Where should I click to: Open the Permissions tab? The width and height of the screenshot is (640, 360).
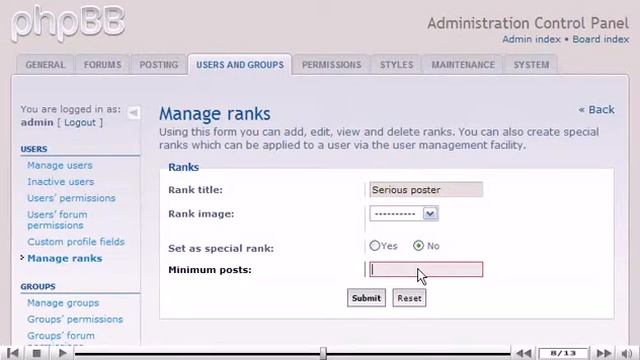(x=331, y=65)
